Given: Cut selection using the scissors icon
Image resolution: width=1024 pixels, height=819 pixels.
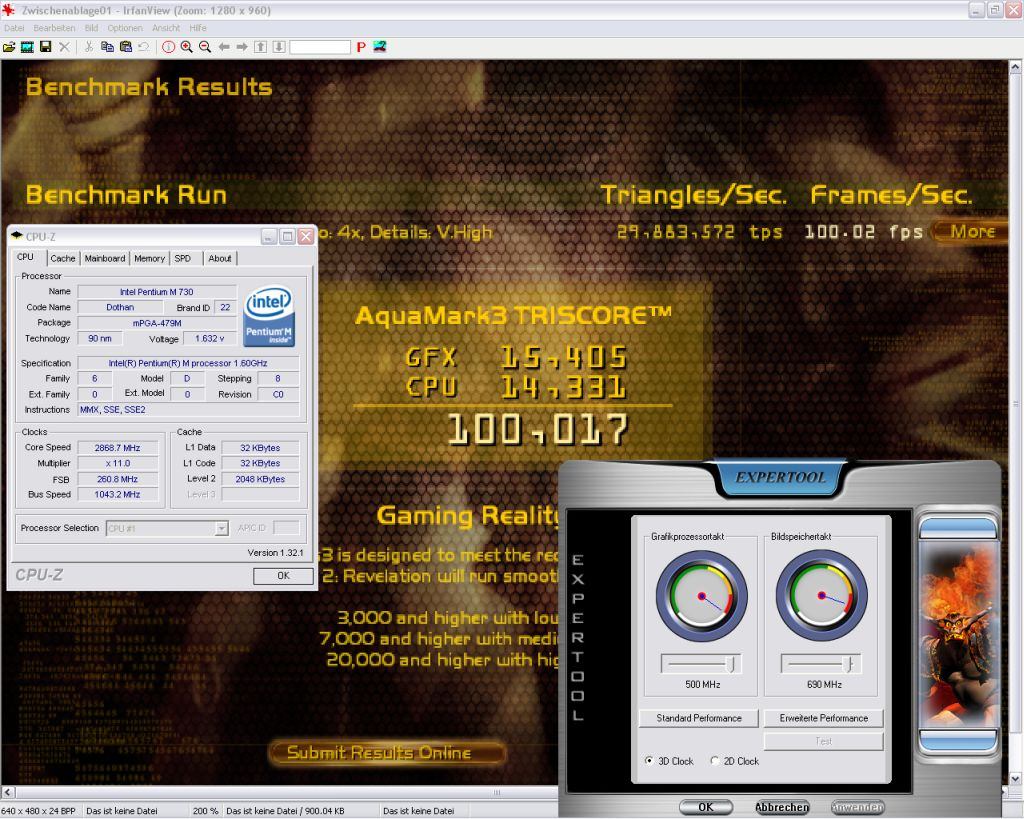Looking at the screenshot, I should [x=89, y=46].
